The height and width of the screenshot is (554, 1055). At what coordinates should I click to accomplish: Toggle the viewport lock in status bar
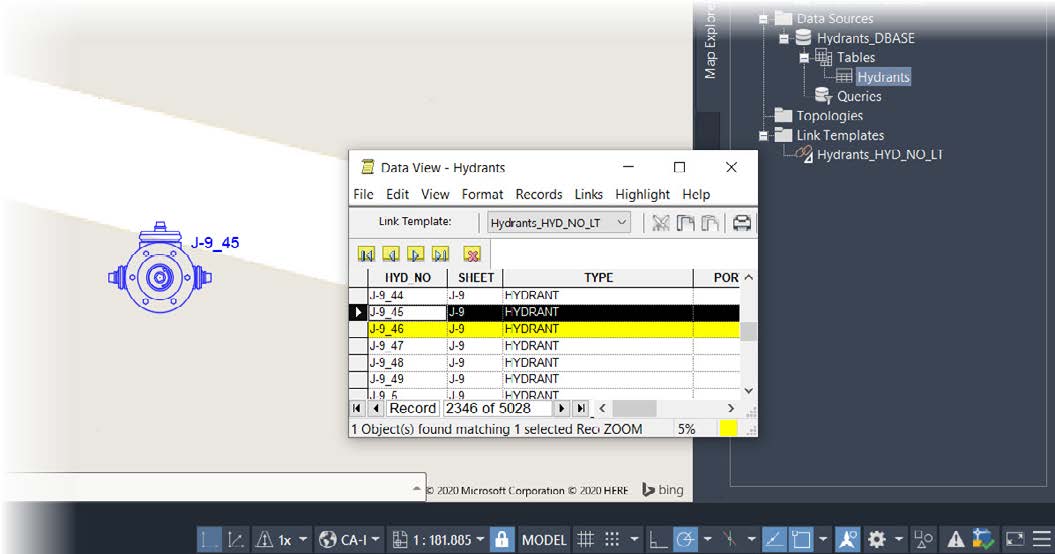click(x=501, y=539)
